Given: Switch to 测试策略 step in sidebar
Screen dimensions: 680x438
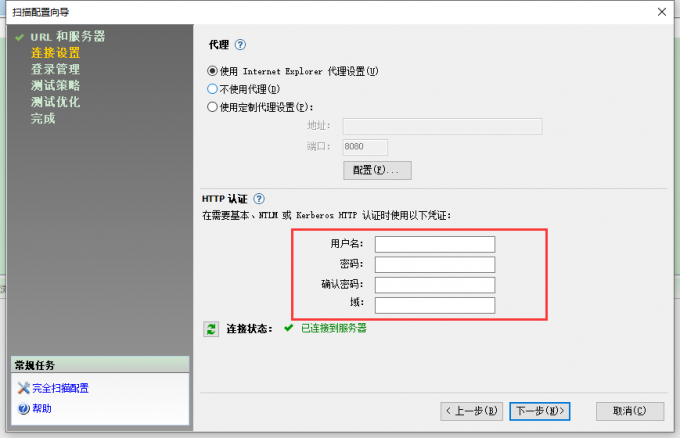Looking at the screenshot, I should 55,86.
